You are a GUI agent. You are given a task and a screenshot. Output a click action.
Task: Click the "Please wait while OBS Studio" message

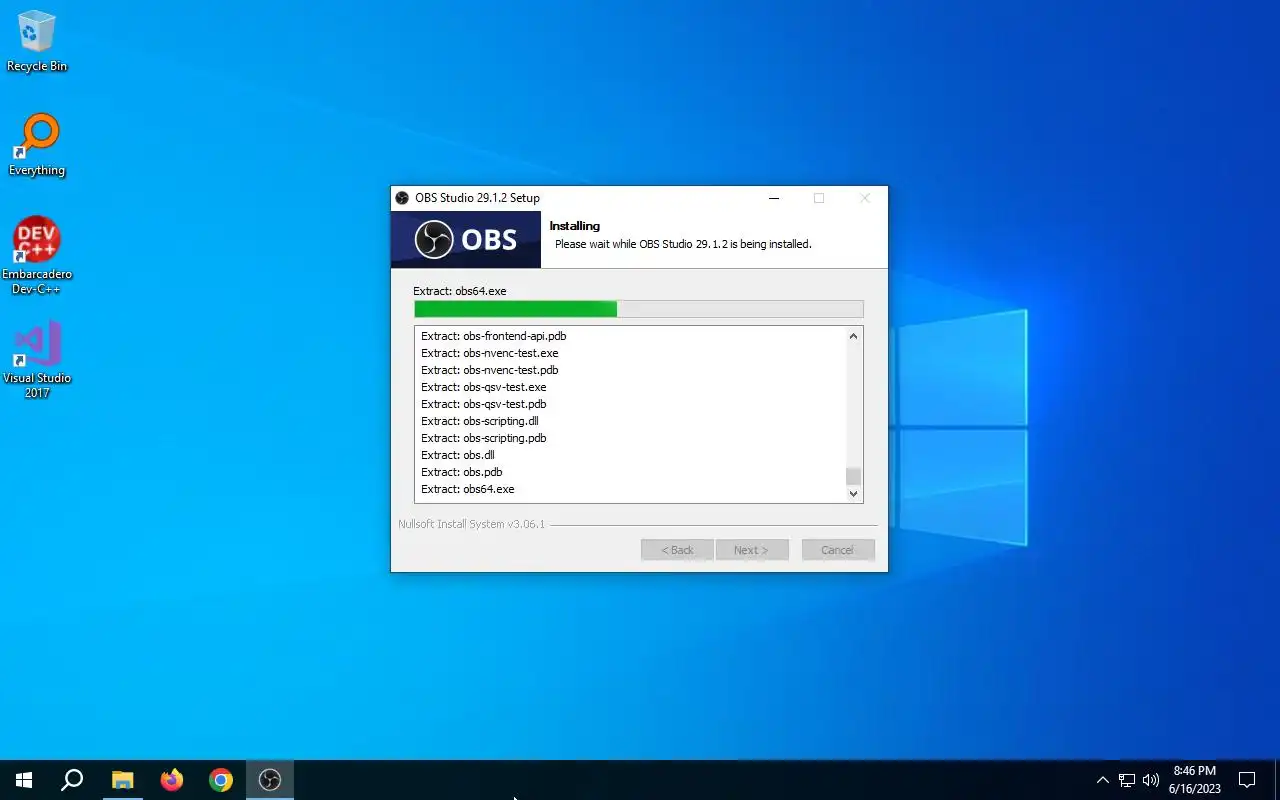tap(683, 244)
